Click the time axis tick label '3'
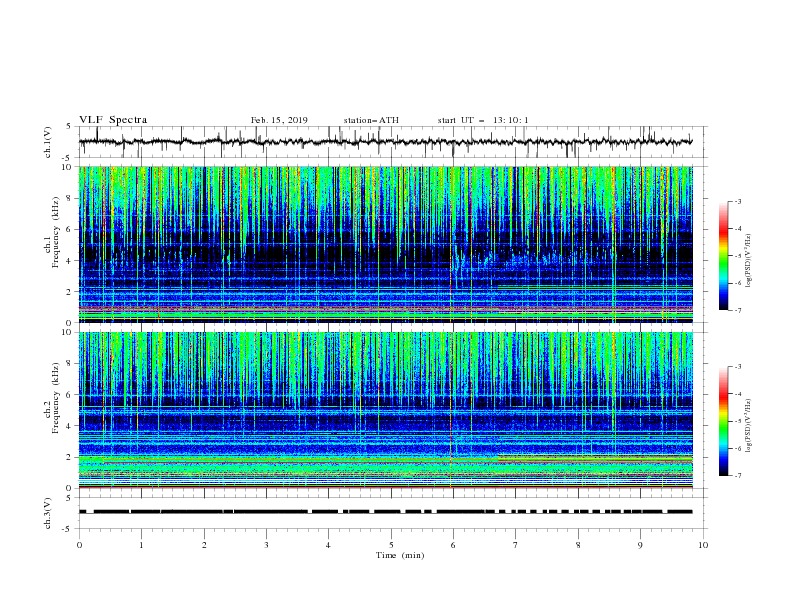The width and height of the screenshot is (792, 612). pyautogui.click(x=267, y=545)
